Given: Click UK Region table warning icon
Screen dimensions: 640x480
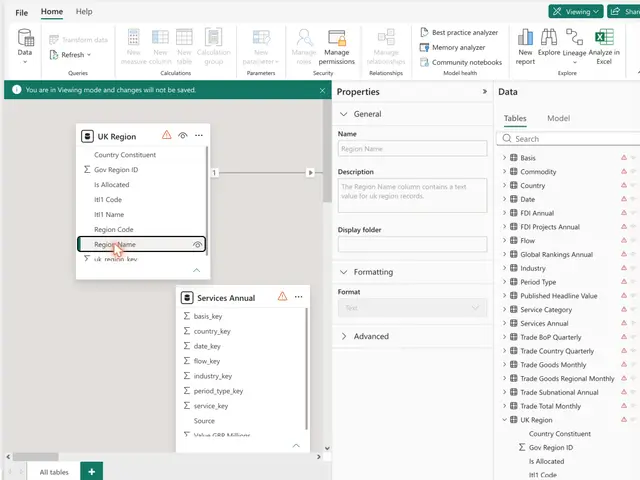Looking at the screenshot, I should click(167, 135).
